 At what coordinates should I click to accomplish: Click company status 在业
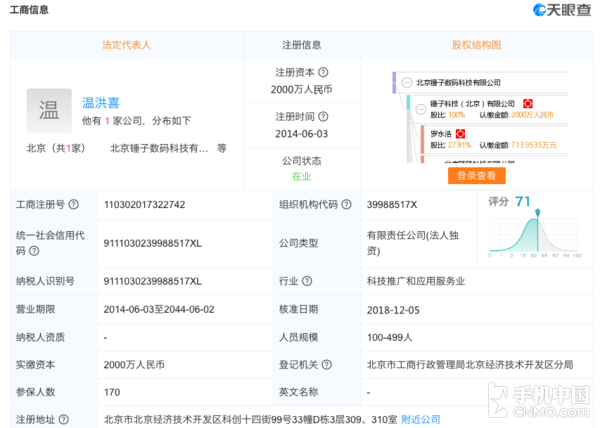coord(302,176)
